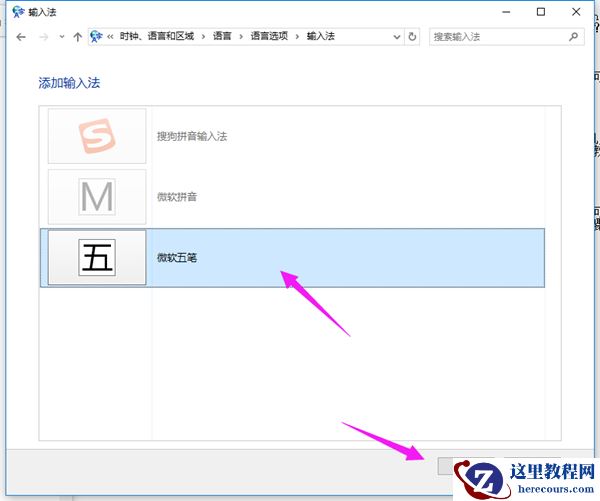Expand chevron after 语言 breadcrumb

[x=241, y=37]
